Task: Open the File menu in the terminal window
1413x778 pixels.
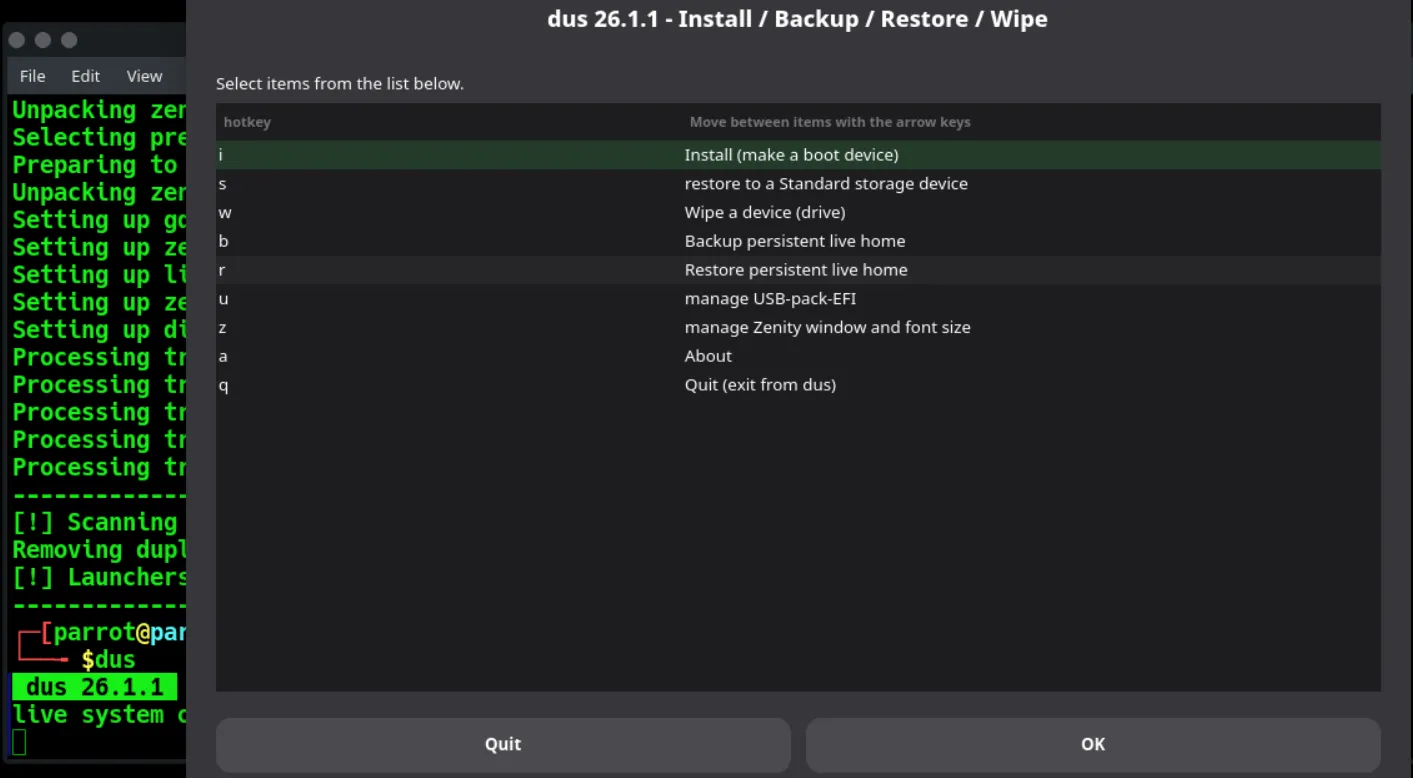Action: [33, 76]
